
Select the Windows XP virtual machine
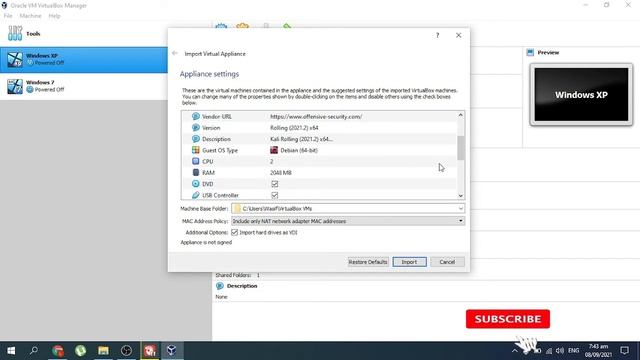point(84,60)
